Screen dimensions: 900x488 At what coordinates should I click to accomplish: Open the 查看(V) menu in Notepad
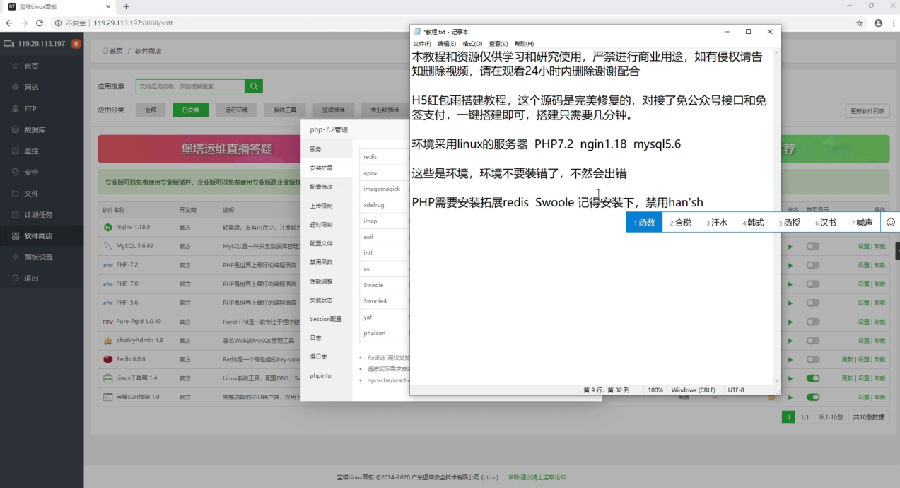click(498, 44)
